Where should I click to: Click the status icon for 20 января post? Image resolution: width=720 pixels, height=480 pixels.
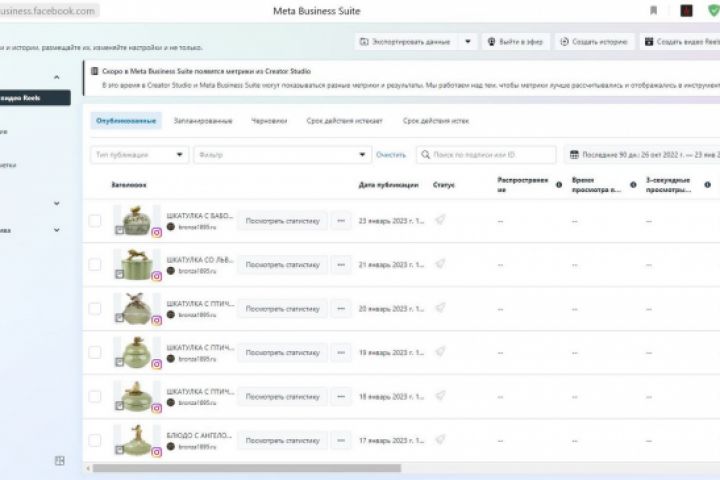coord(440,308)
